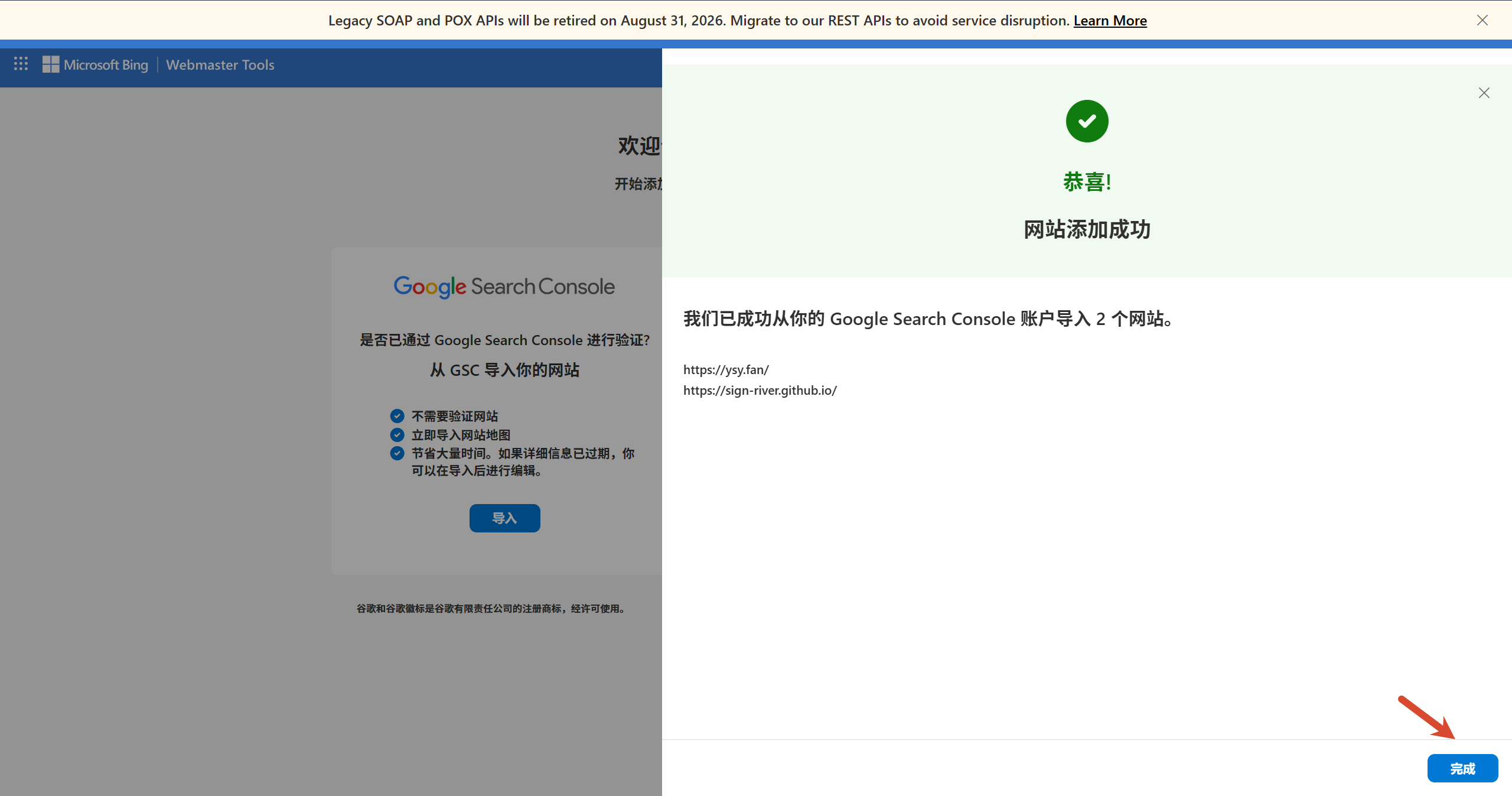Click the imported 2 个网站 summary text

coord(928,319)
